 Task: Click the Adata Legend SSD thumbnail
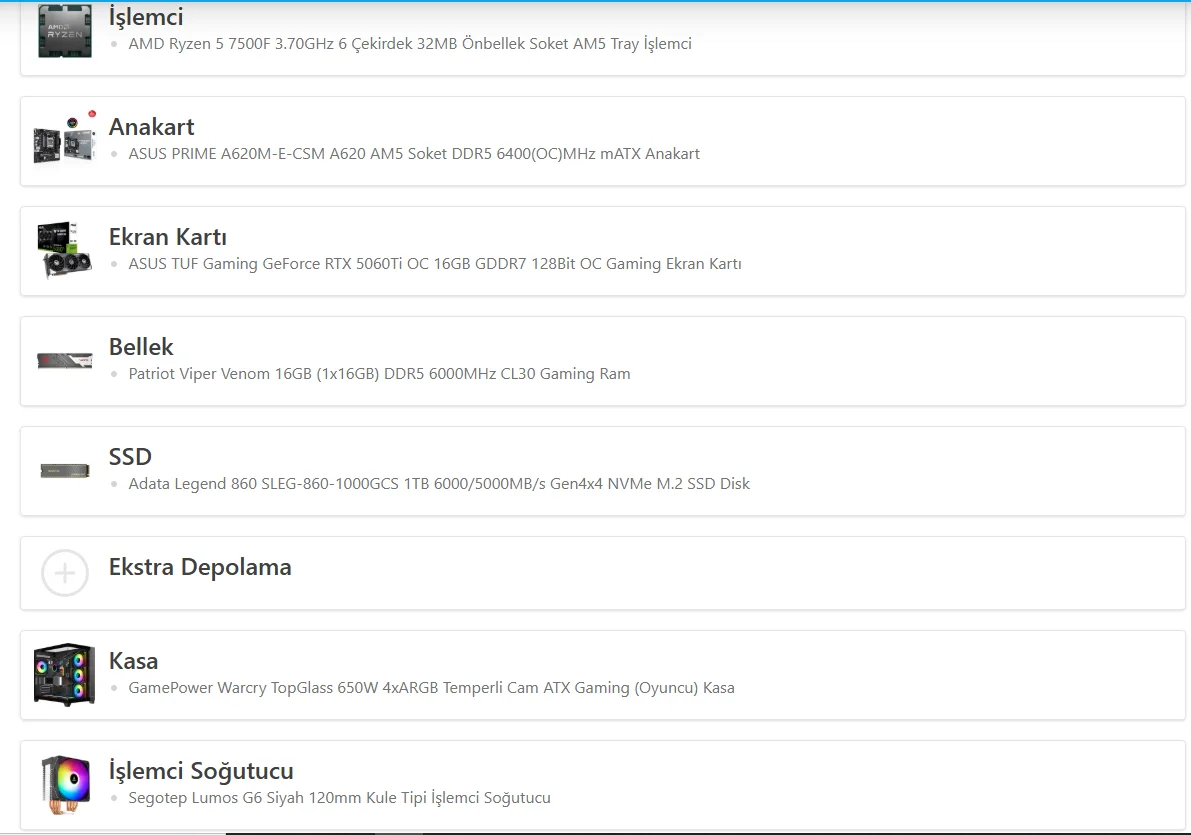pos(65,471)
